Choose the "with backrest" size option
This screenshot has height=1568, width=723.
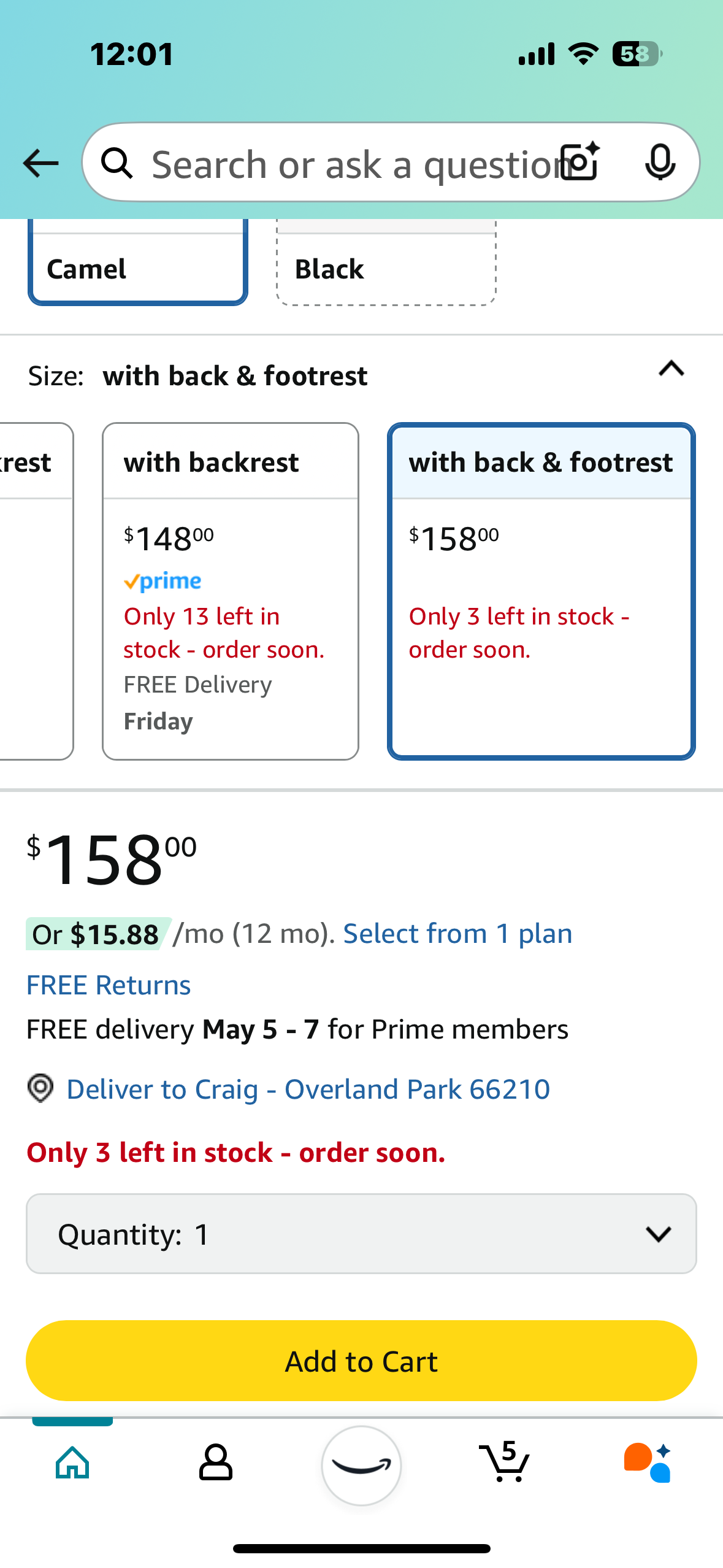(231, 590)
